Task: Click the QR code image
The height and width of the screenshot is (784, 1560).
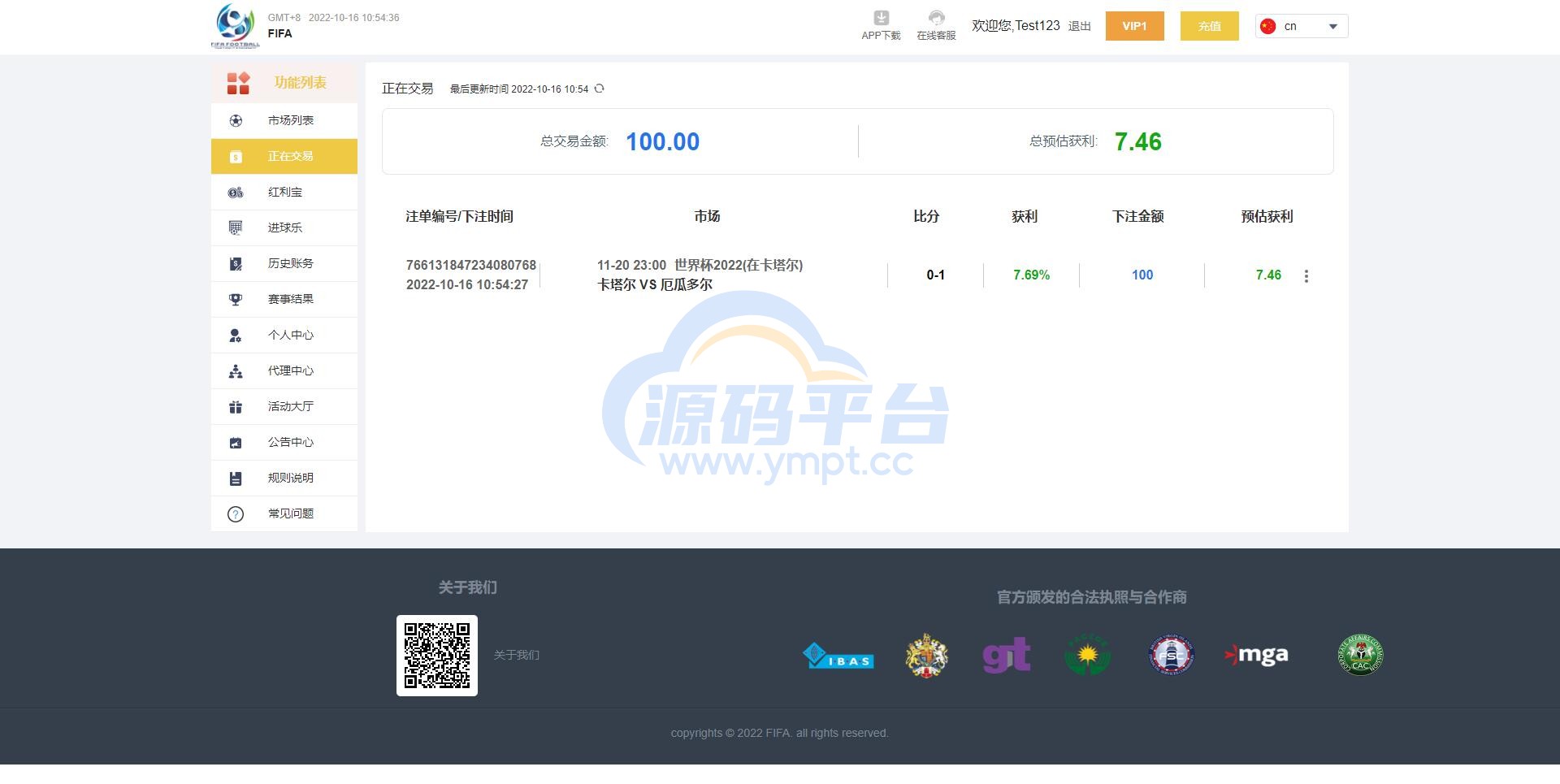Action: [437, 656]
